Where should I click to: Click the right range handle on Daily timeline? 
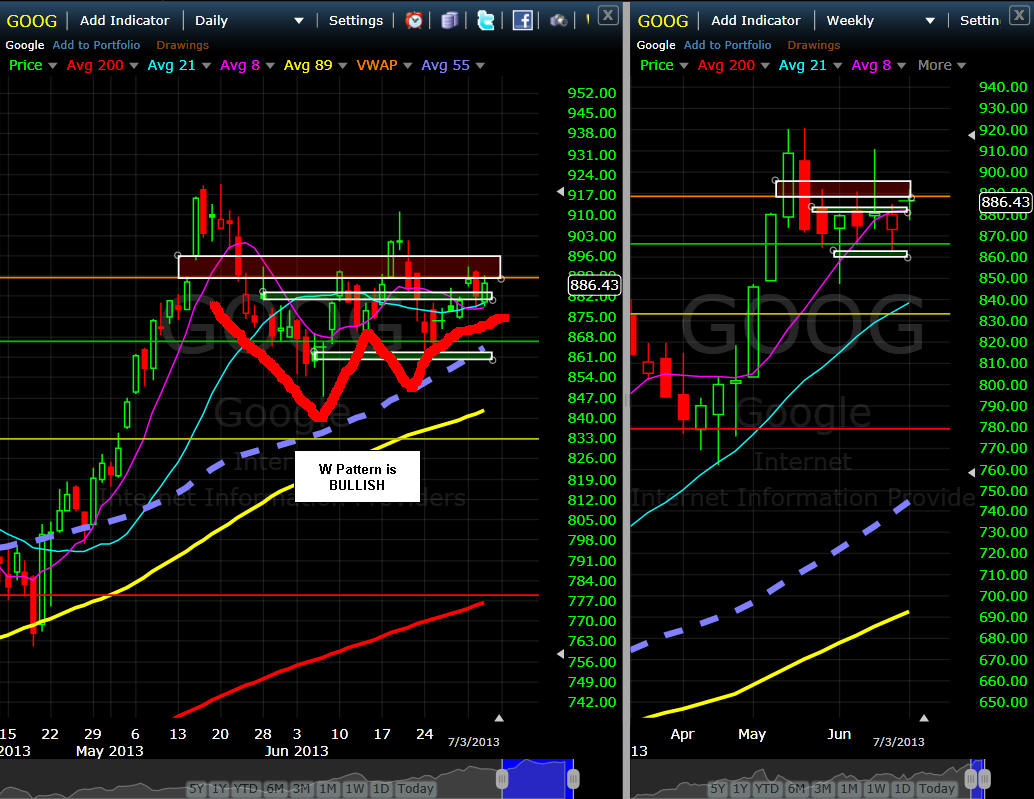[573, 779]
